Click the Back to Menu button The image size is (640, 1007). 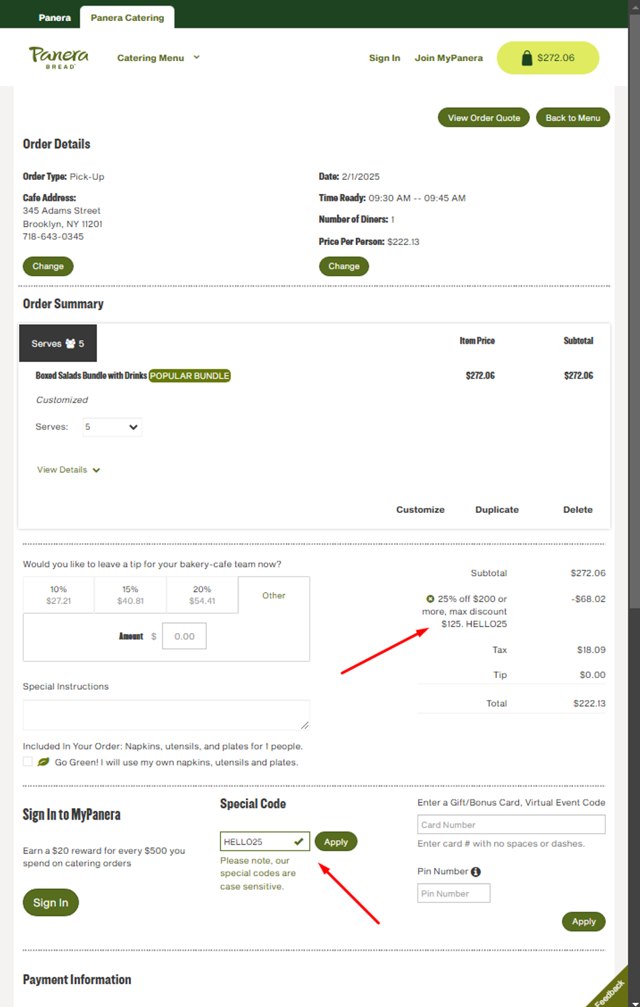pos(573,118)
